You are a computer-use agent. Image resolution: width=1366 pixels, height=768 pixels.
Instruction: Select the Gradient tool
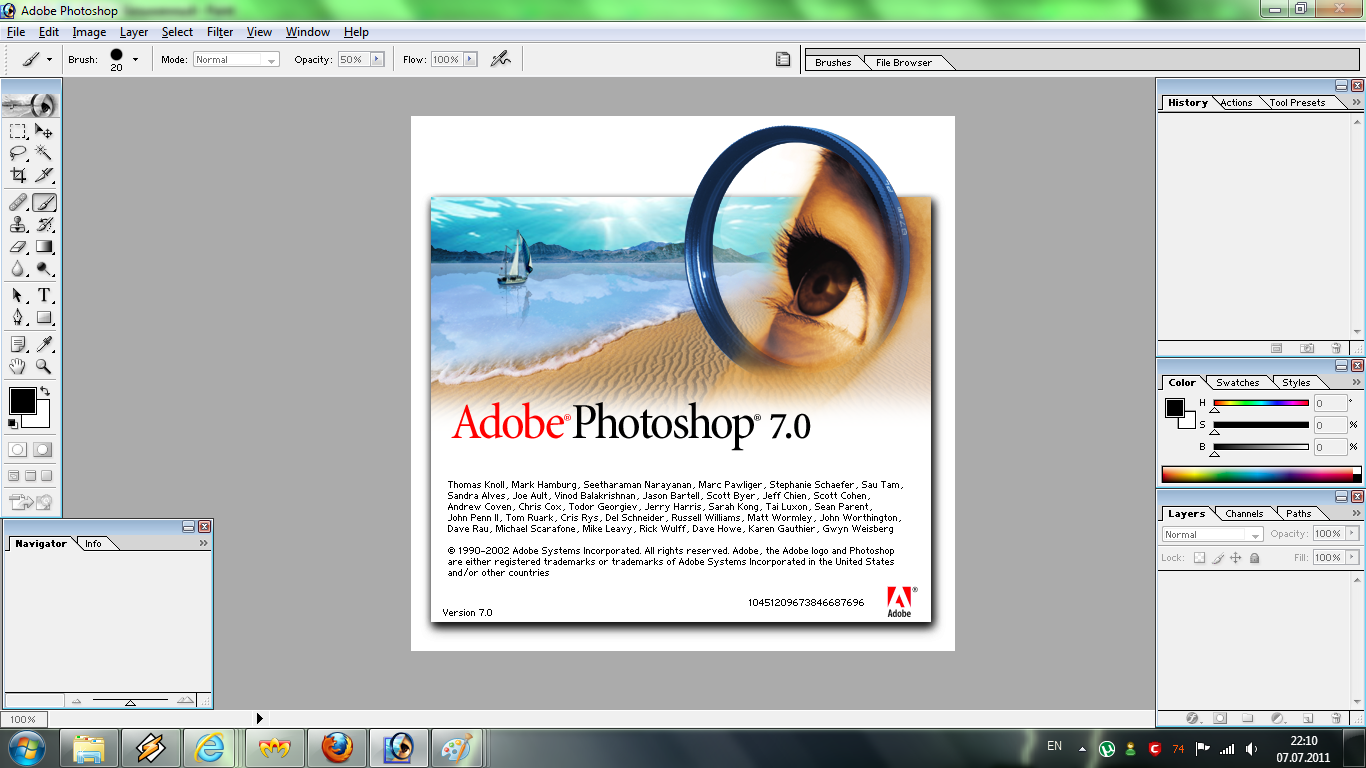coord(44,246)
